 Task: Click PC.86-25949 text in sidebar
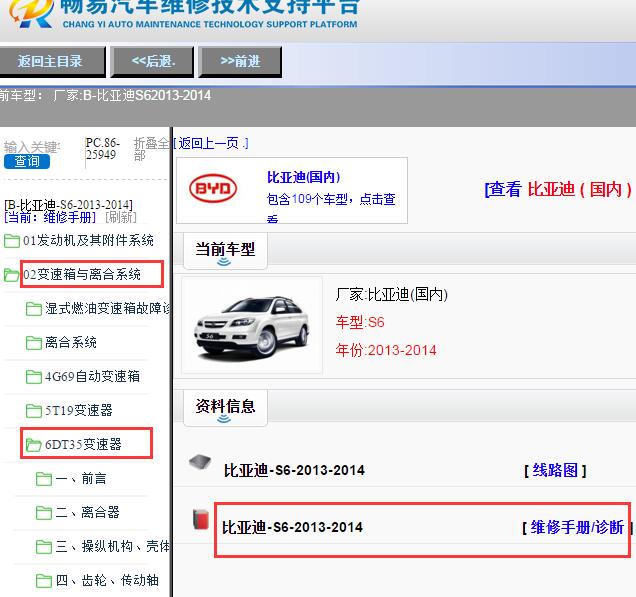(103, 149)
